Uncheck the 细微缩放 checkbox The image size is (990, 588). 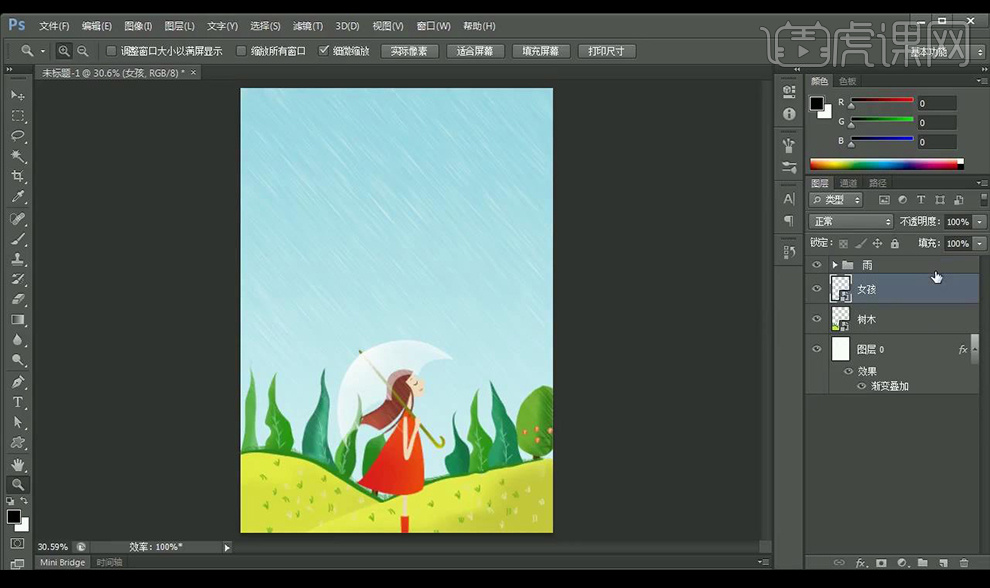pos(324,51)
